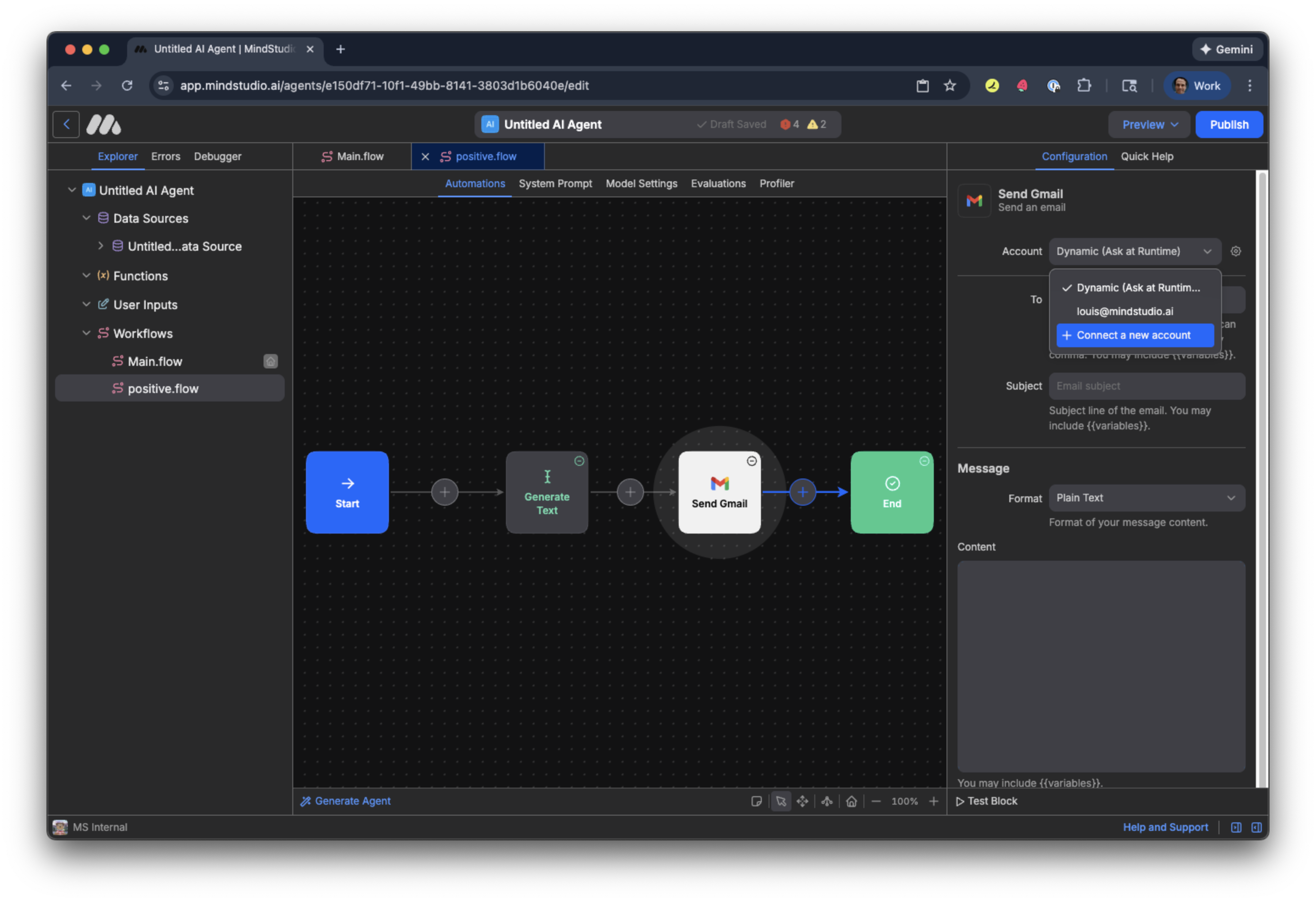This screenshot has width=1316, height=902.
Task: Collapse the Workflows tree section
Action: [86, 333]
